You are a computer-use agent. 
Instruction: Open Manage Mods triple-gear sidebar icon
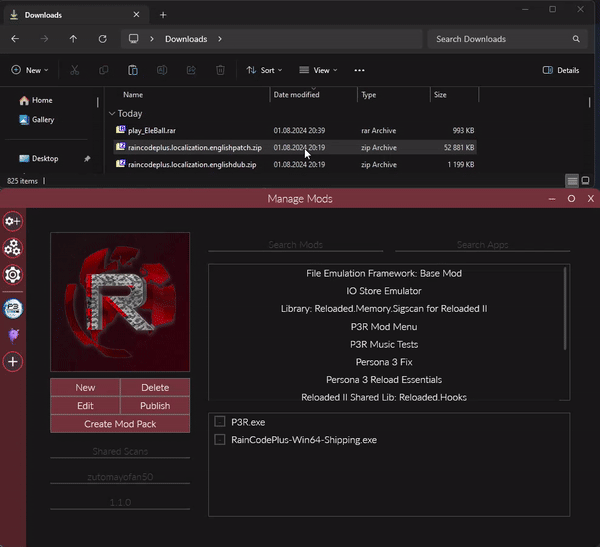pyautogui.click(x=13, y=248)
